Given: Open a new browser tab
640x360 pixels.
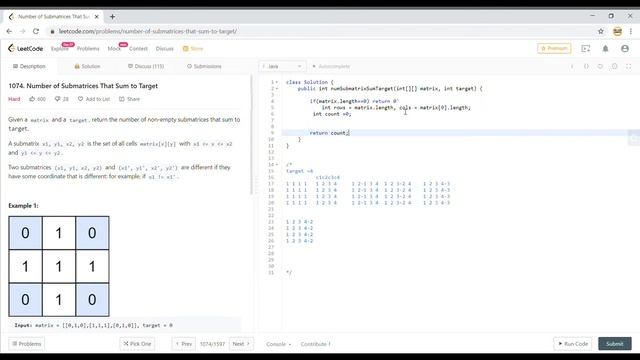Looking at the screenshot, I should pyautogui.click(x=112, y=17).
